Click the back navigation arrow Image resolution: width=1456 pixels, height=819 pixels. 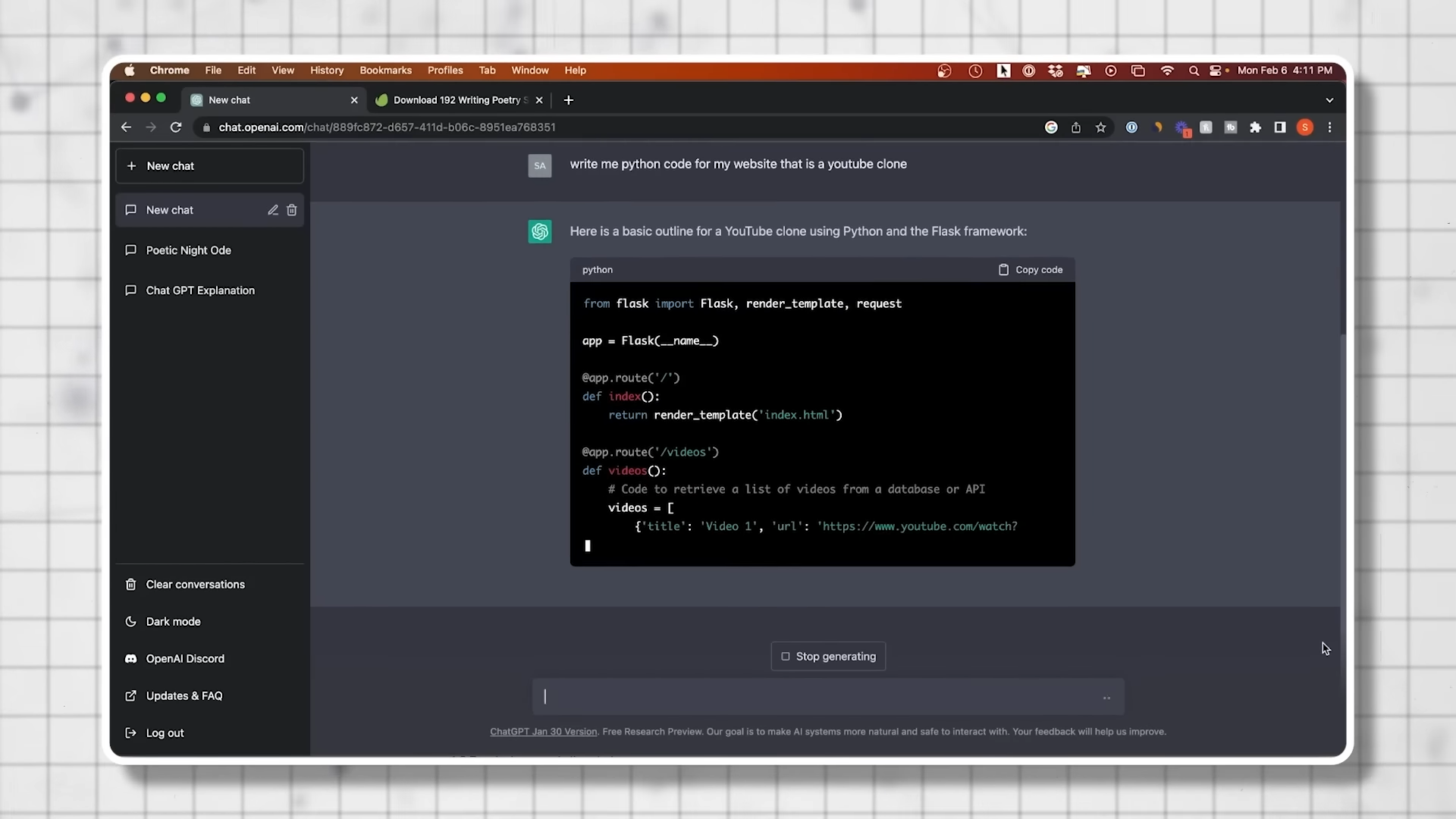[127, 127]
